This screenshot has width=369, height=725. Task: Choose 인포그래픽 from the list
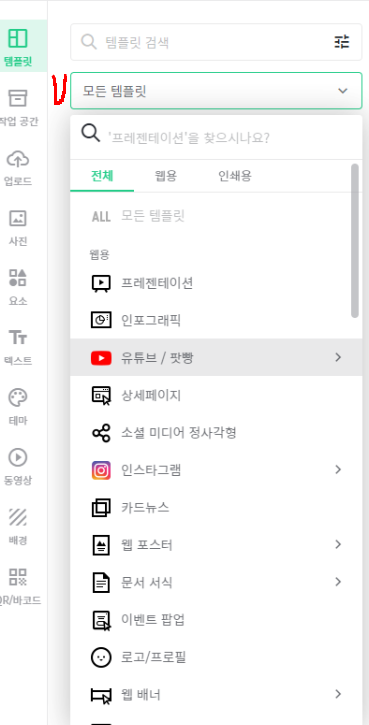pyautogui.click(x=216, y=320)
